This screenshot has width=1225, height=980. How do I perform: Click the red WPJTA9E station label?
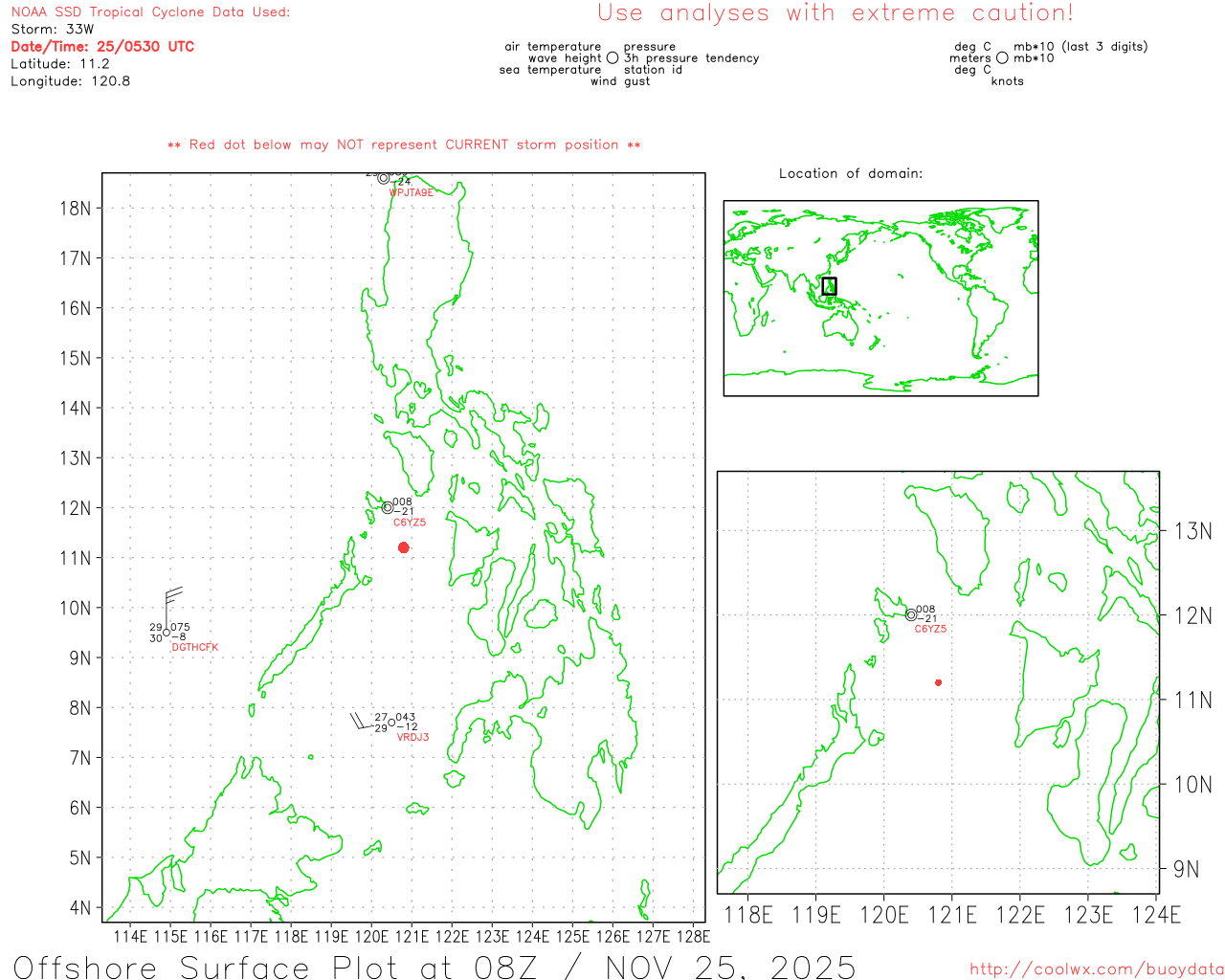tap(412, 193)
